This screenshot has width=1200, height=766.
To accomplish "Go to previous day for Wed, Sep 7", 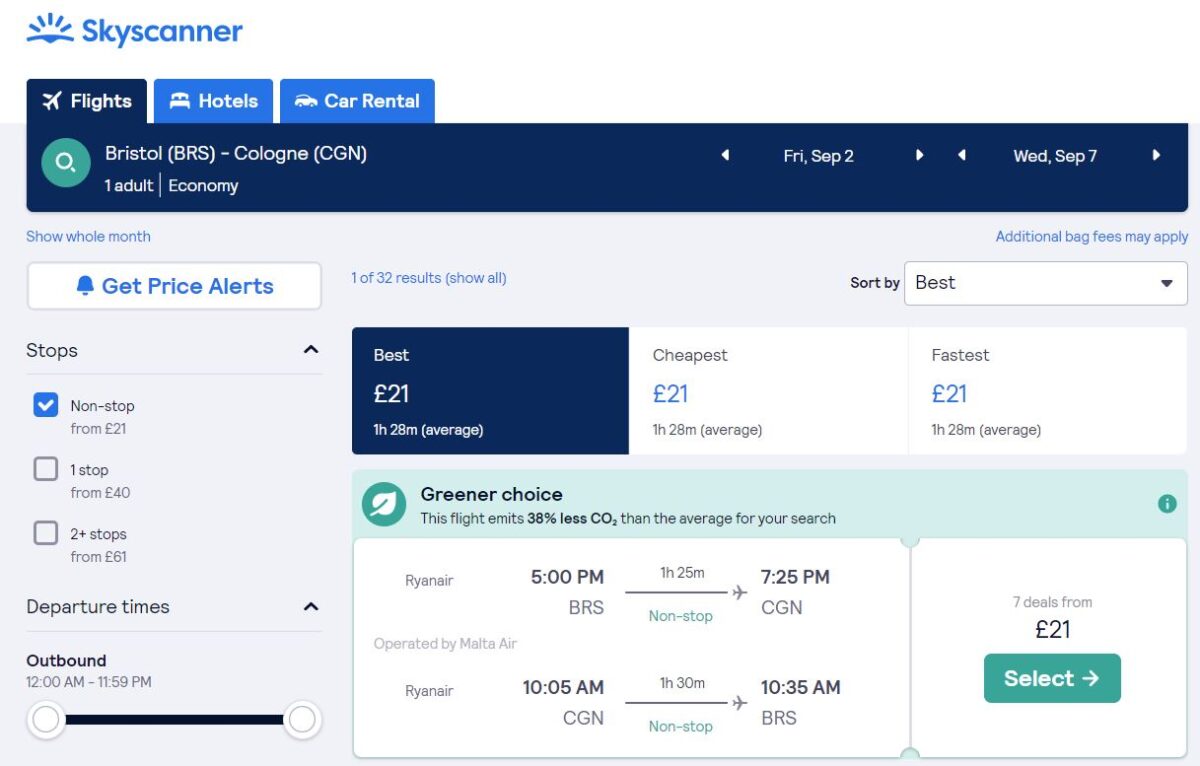I will pyautogui.click(x=961, y=156).
